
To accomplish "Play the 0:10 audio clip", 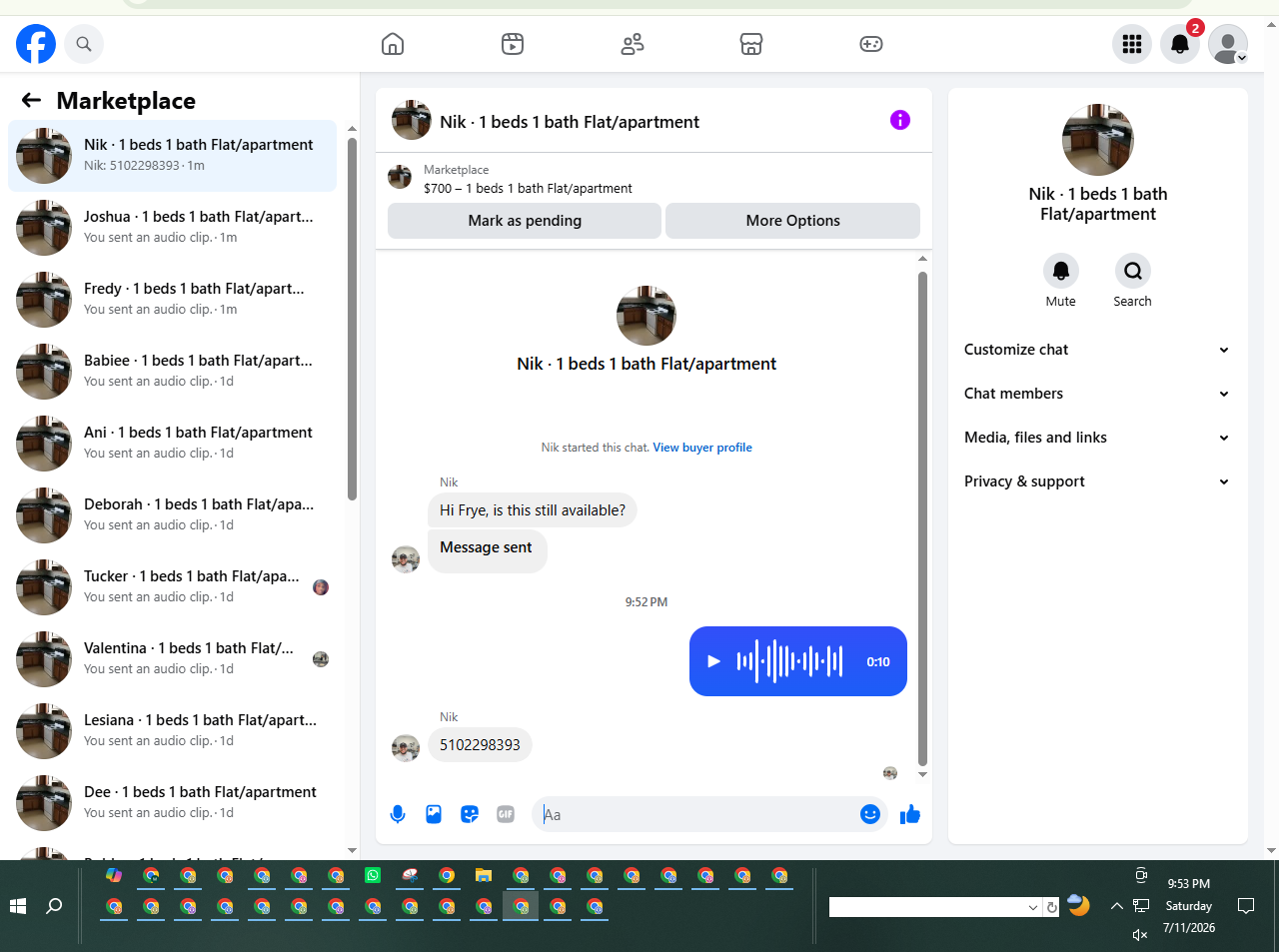I will pos(713,661).
